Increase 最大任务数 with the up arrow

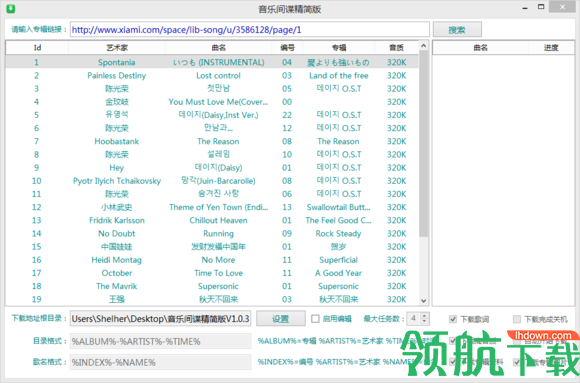pos(424,316)
